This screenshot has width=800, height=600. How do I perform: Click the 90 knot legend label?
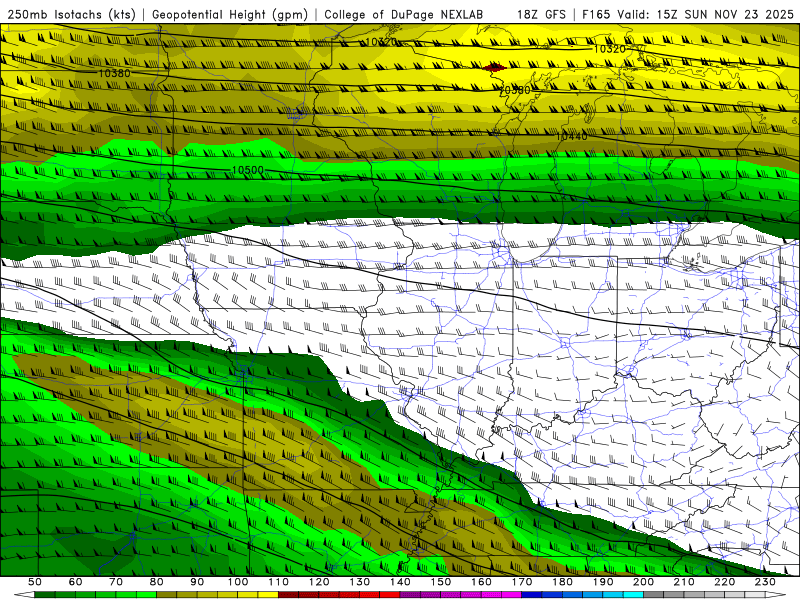click(x=197, y=582)
